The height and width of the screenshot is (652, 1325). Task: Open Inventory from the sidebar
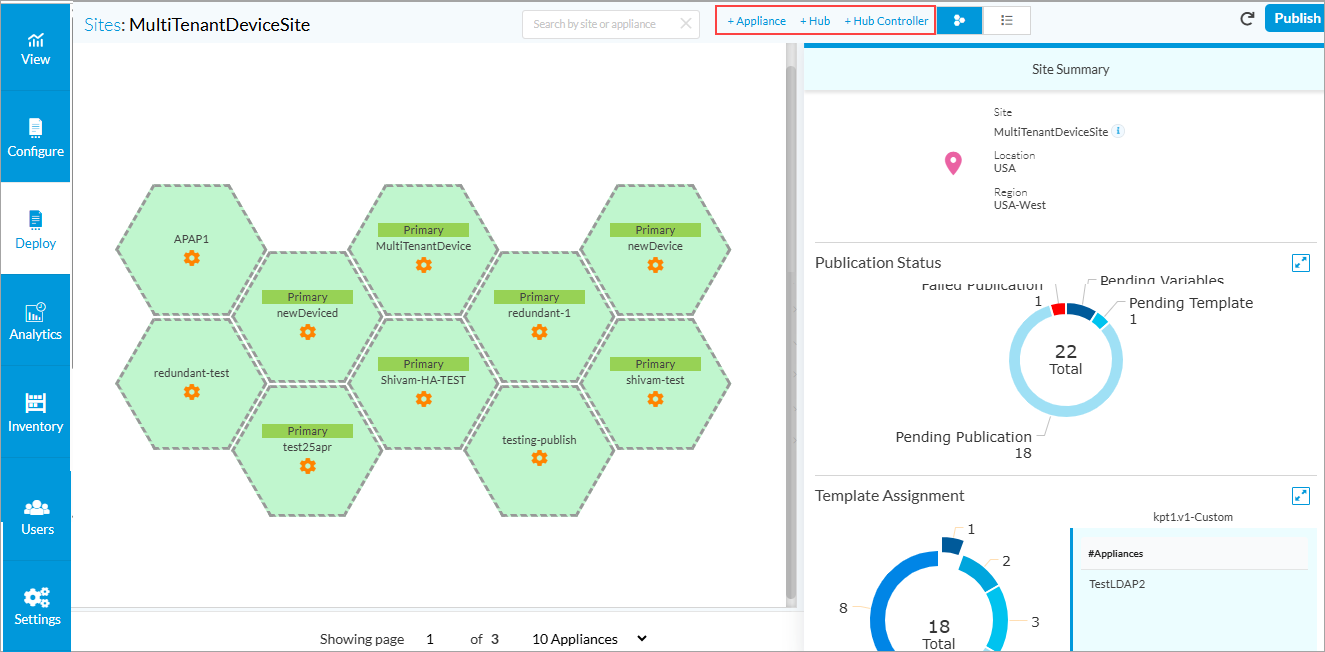[x=35, y=413]
